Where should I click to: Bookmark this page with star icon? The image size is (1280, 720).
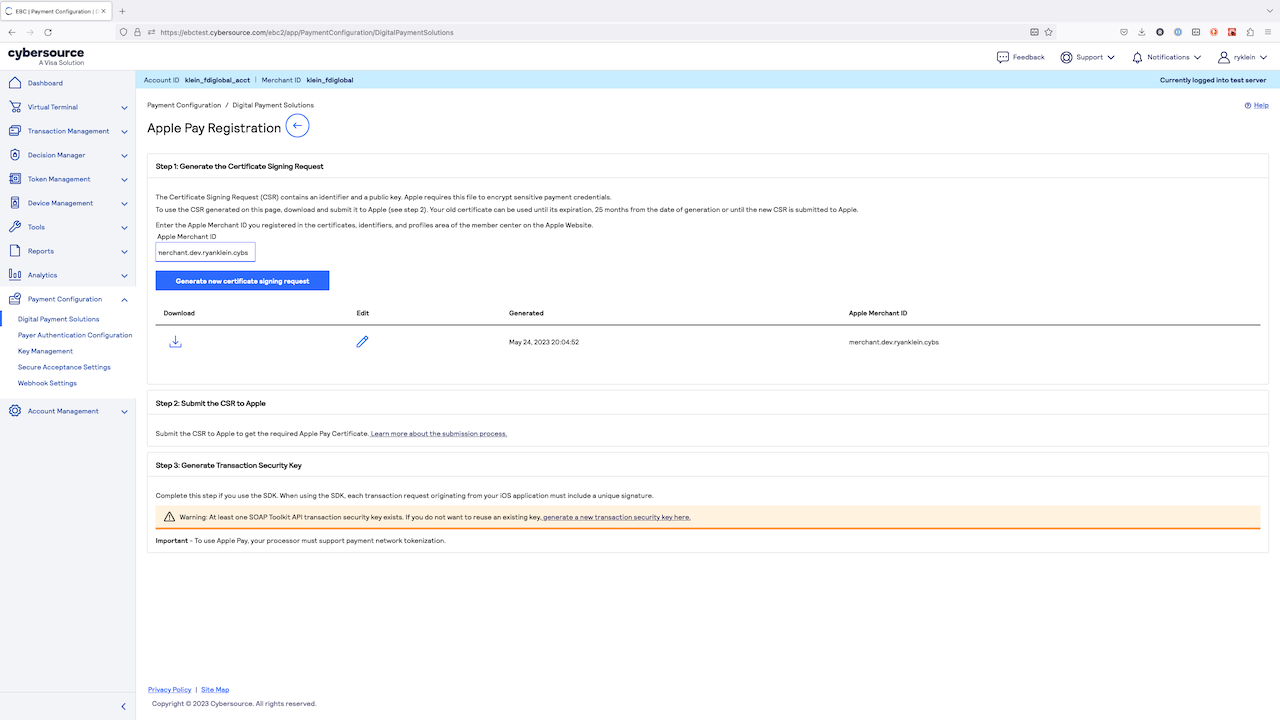click(1048, 32)
